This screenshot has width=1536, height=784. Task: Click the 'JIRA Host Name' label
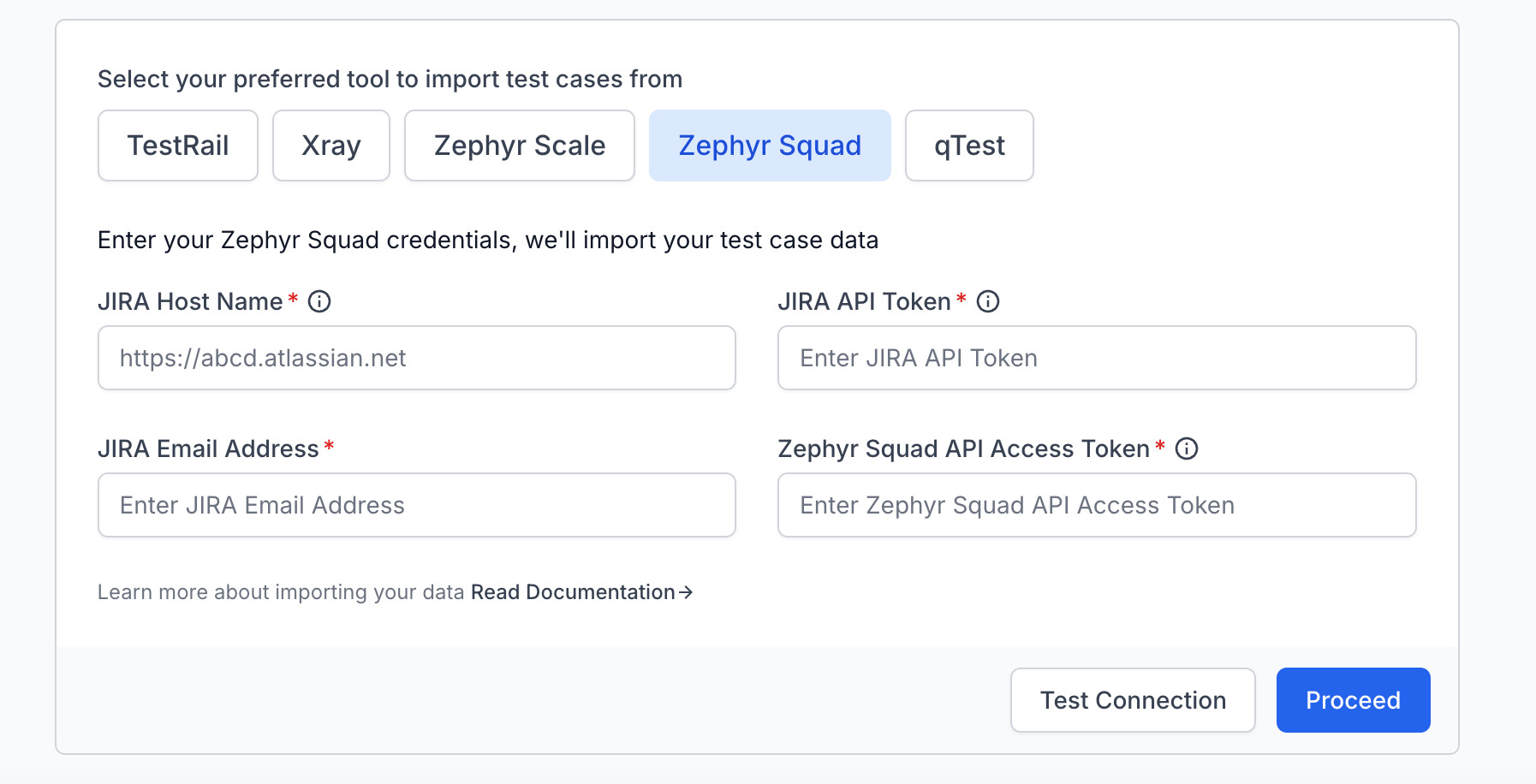tap(190, 301)
